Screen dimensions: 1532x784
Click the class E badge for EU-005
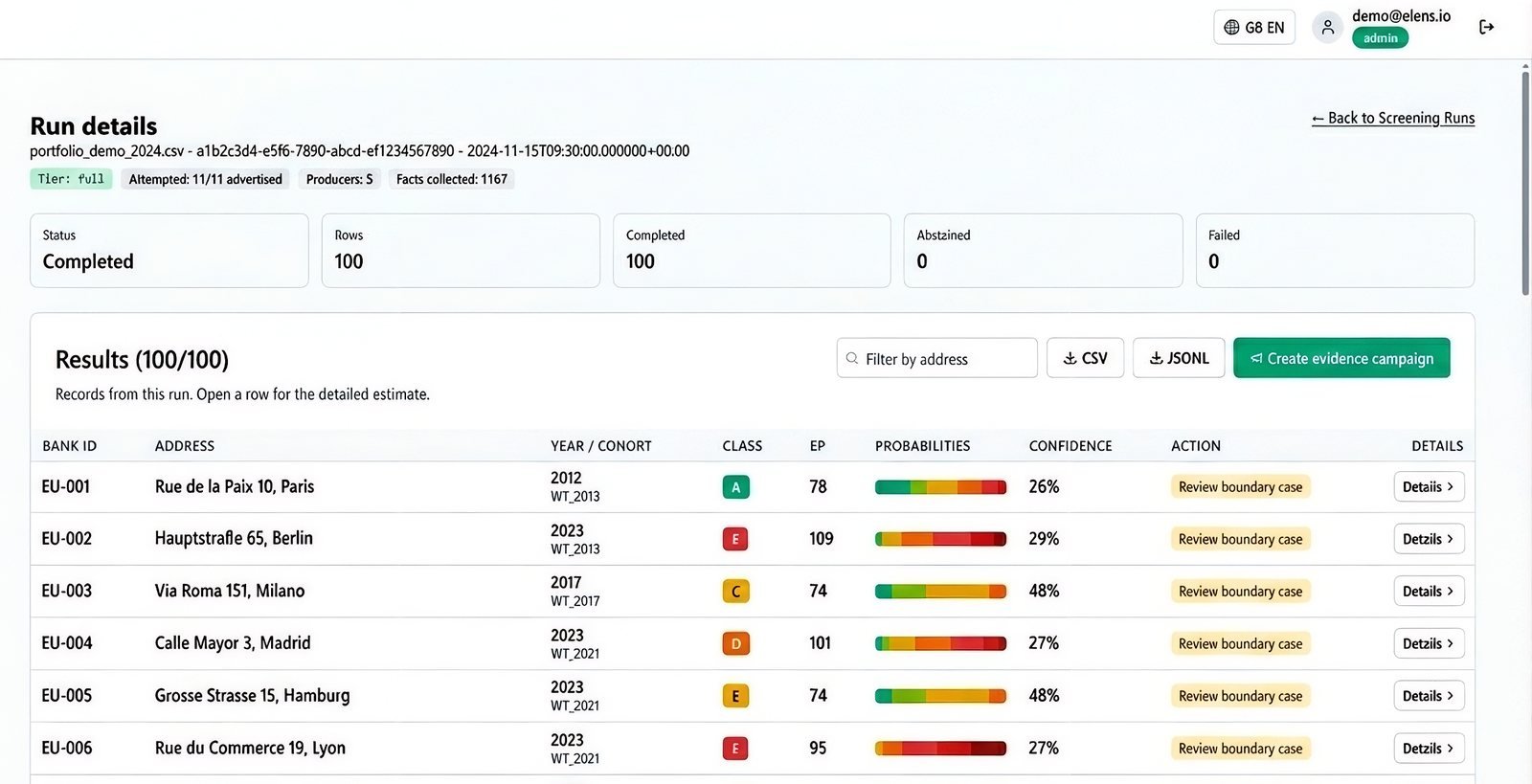pos(735,696)
